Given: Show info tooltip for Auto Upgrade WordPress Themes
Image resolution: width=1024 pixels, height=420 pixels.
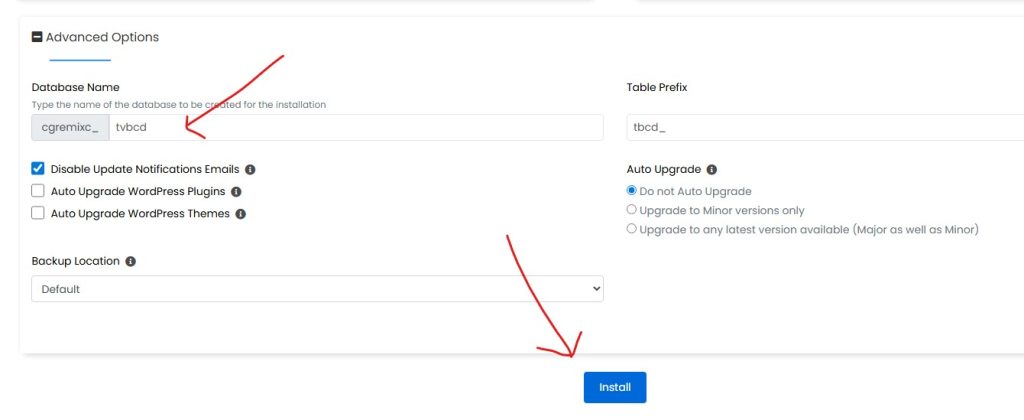Looking at the screenshot, I should pyautogui.click(x=241, y=214).
